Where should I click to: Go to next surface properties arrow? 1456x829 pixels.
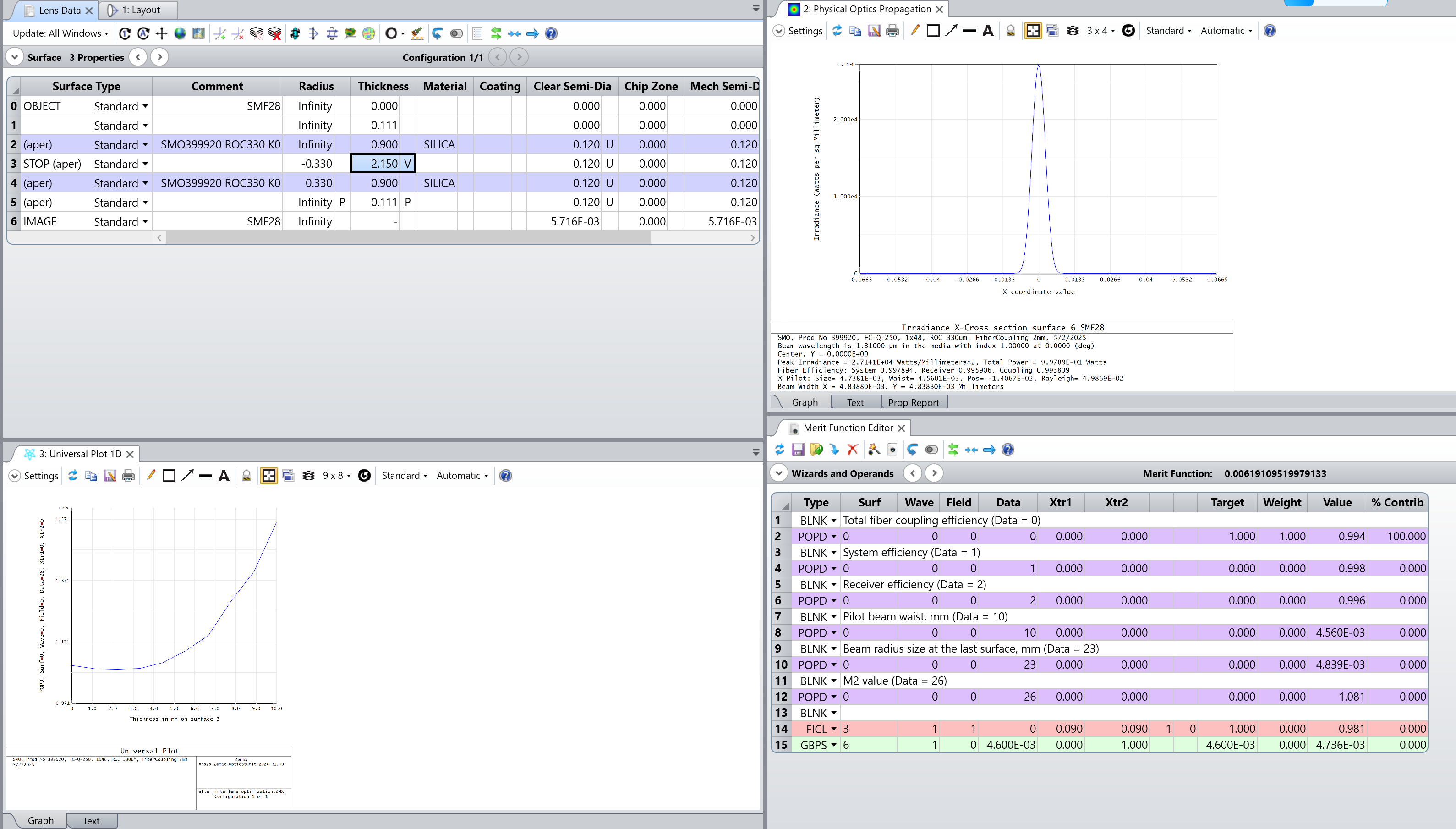(x=159, y=57)
